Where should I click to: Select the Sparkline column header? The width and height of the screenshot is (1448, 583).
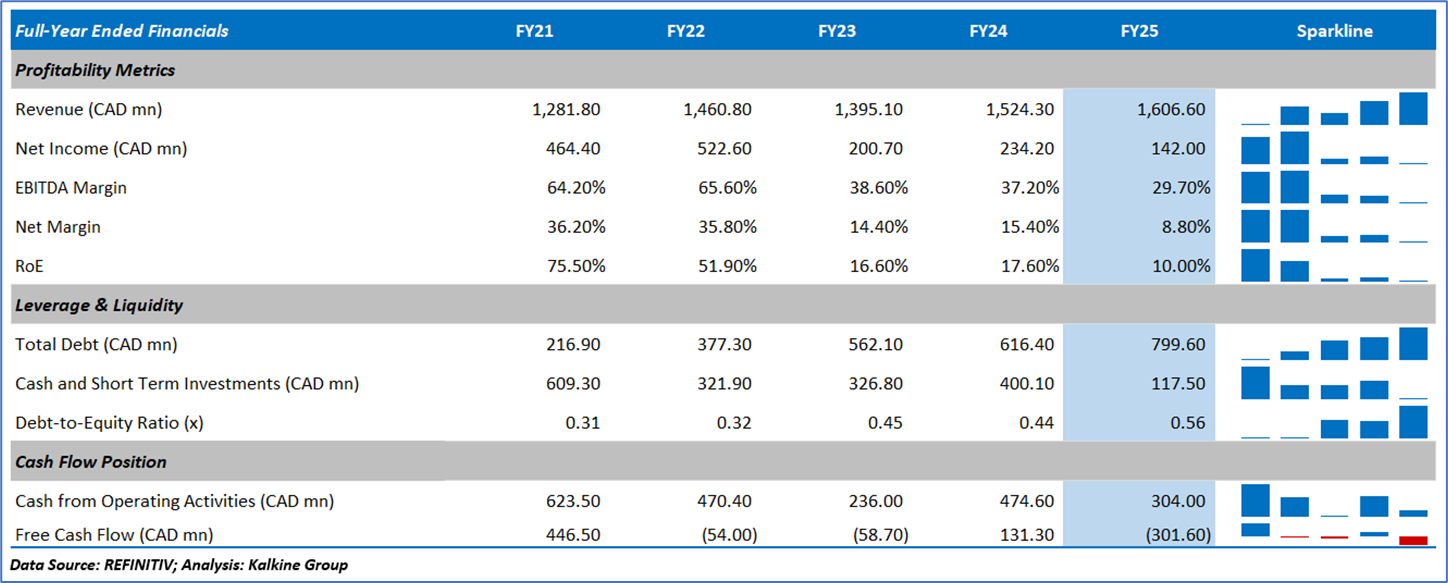[1334, 31]
